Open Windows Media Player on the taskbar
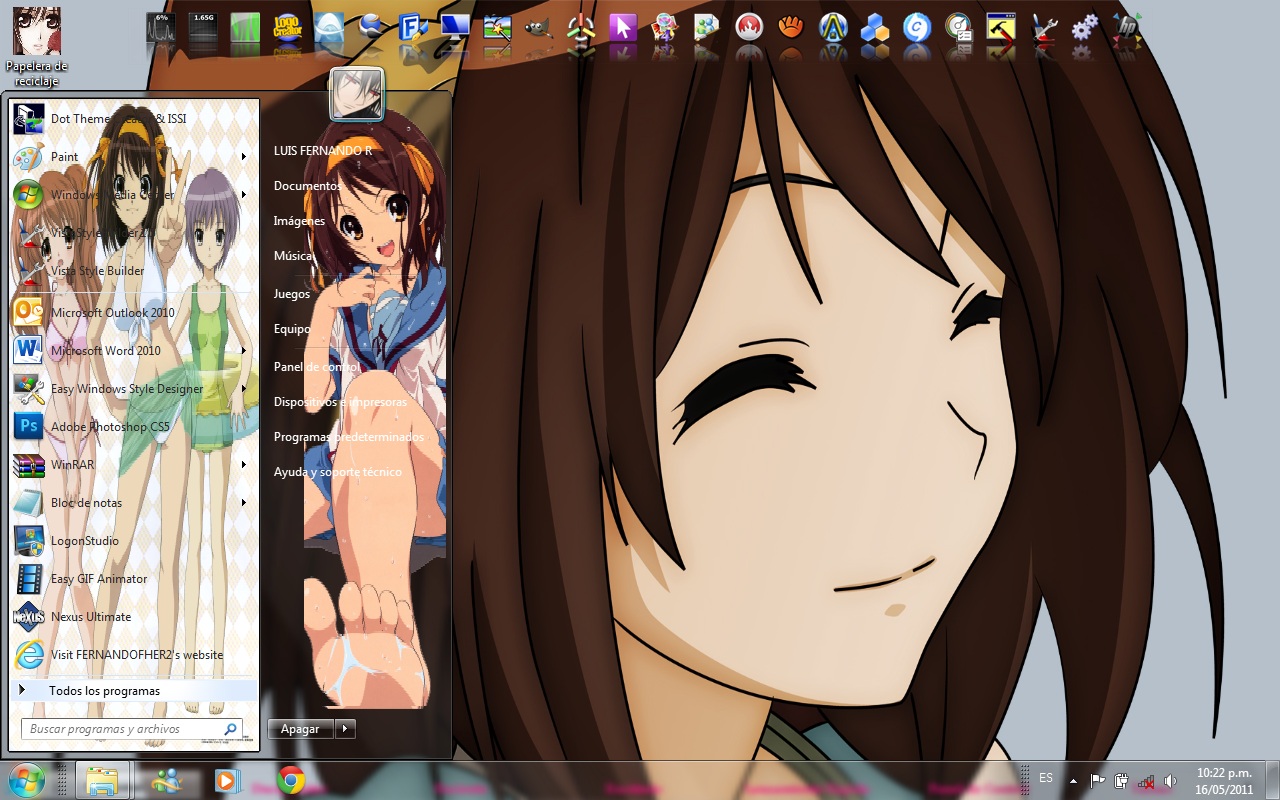The width and height of the screenshot is (1280, 800). click(228, 779)
